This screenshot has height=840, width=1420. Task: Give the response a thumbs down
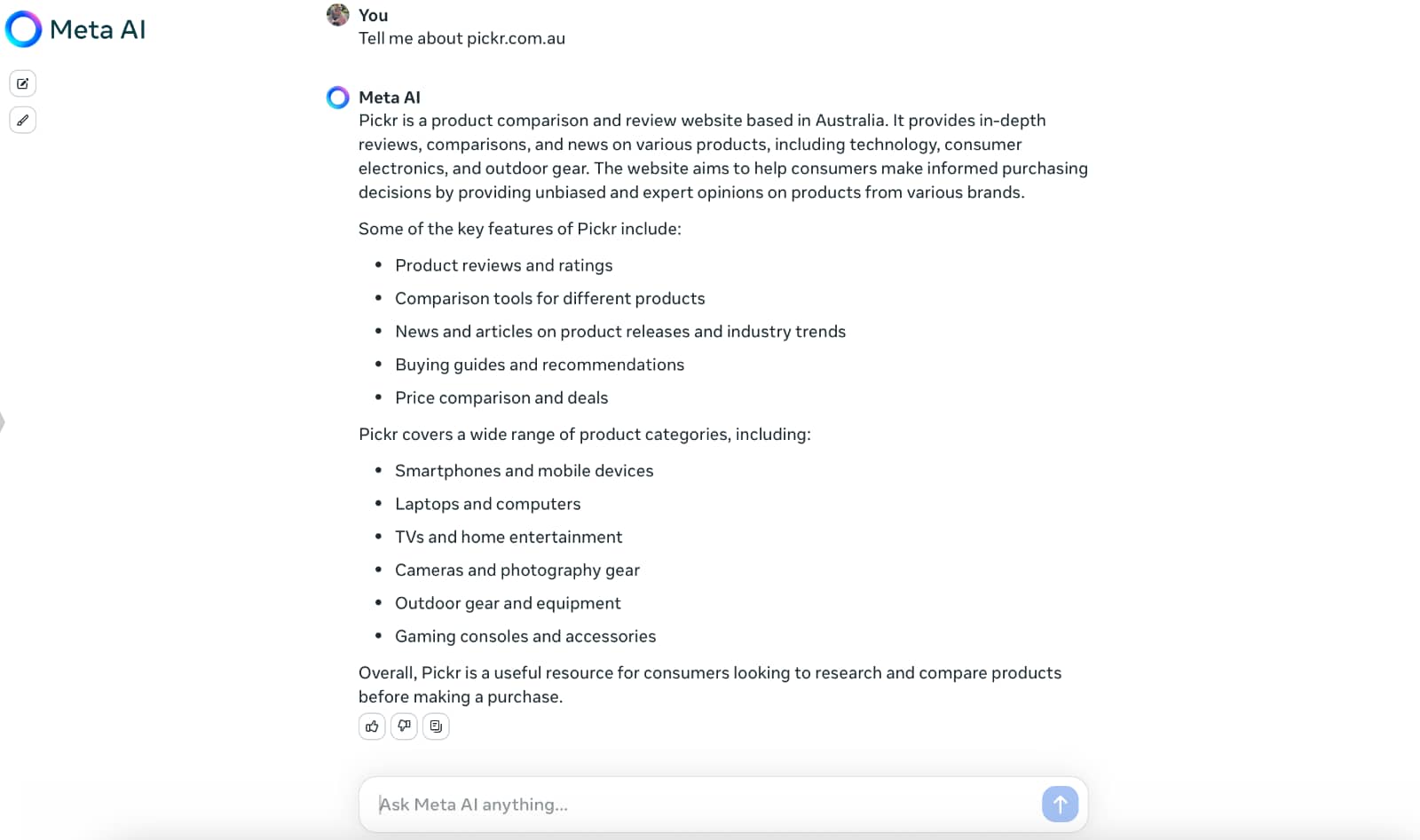coord(404,726)
